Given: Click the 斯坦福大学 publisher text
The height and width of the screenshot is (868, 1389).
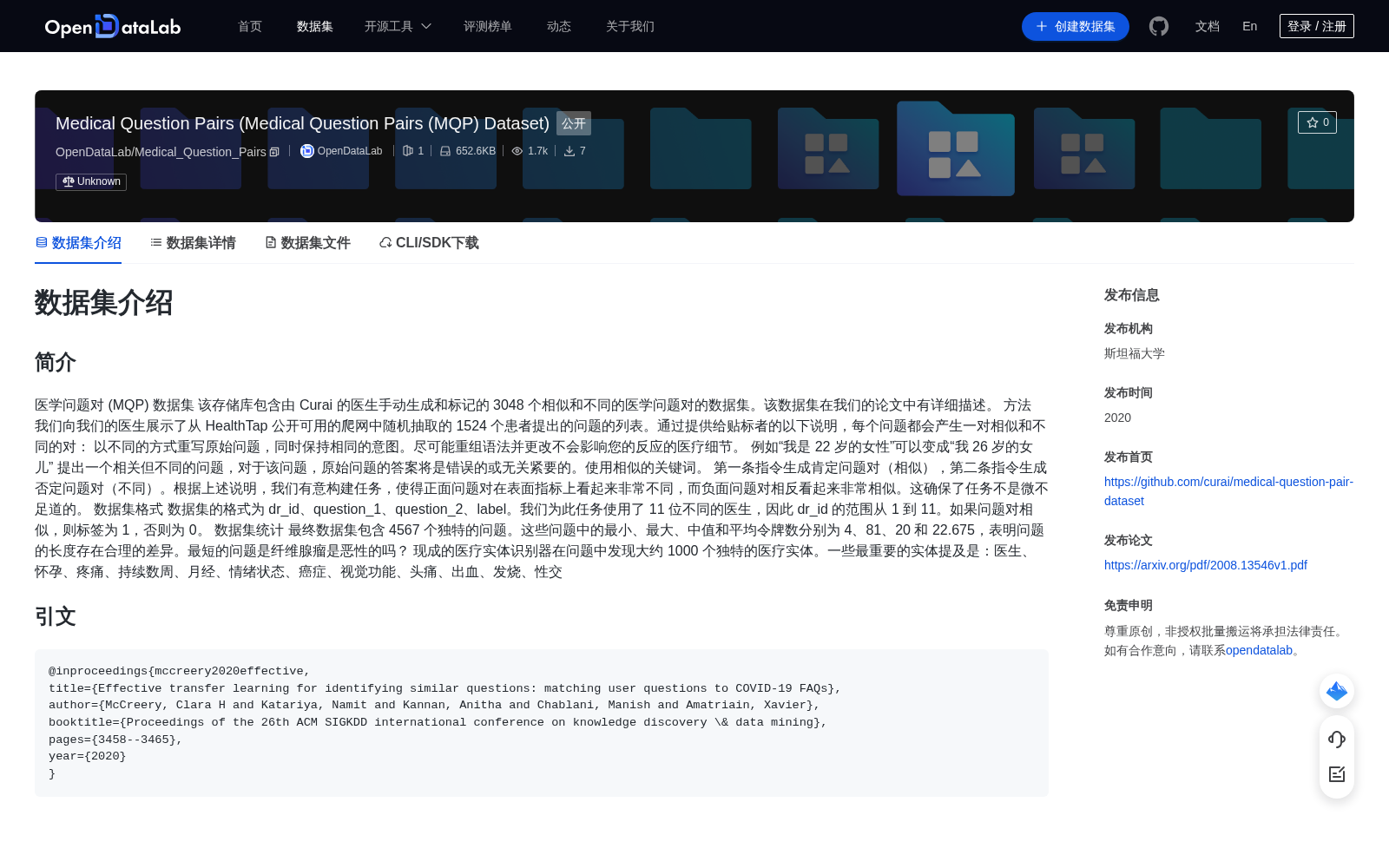Looking at the screenshot, I should click(x=1135, y=353).
